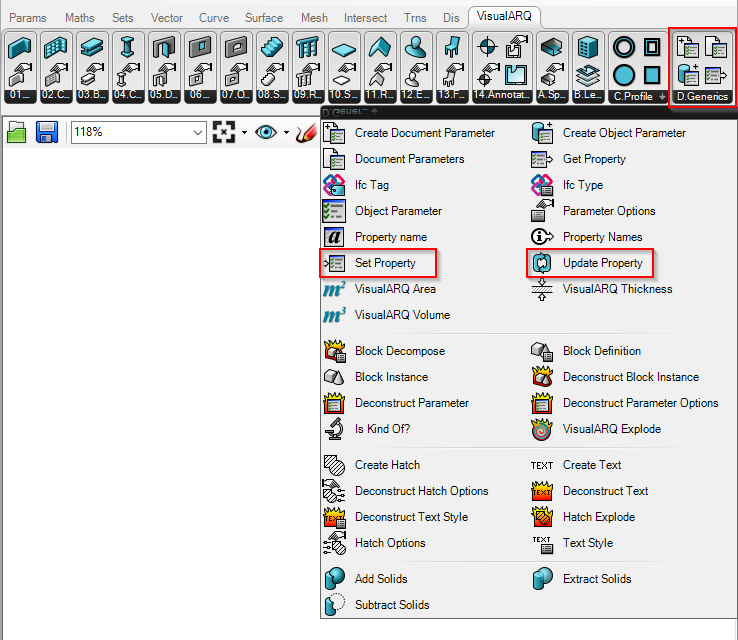This screenshot has width=738, height=640.
Task: Choose Deconstruct Block Instance component
Action: (615, 377)
